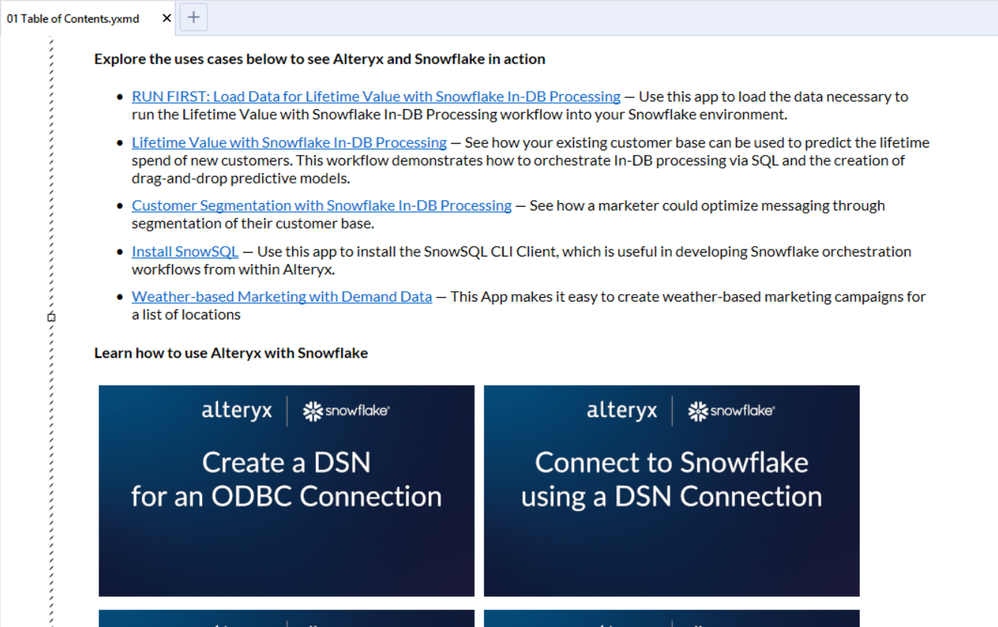Select heading 'Explore the uses cases below'
998x627 pixels.
point(320,59)
